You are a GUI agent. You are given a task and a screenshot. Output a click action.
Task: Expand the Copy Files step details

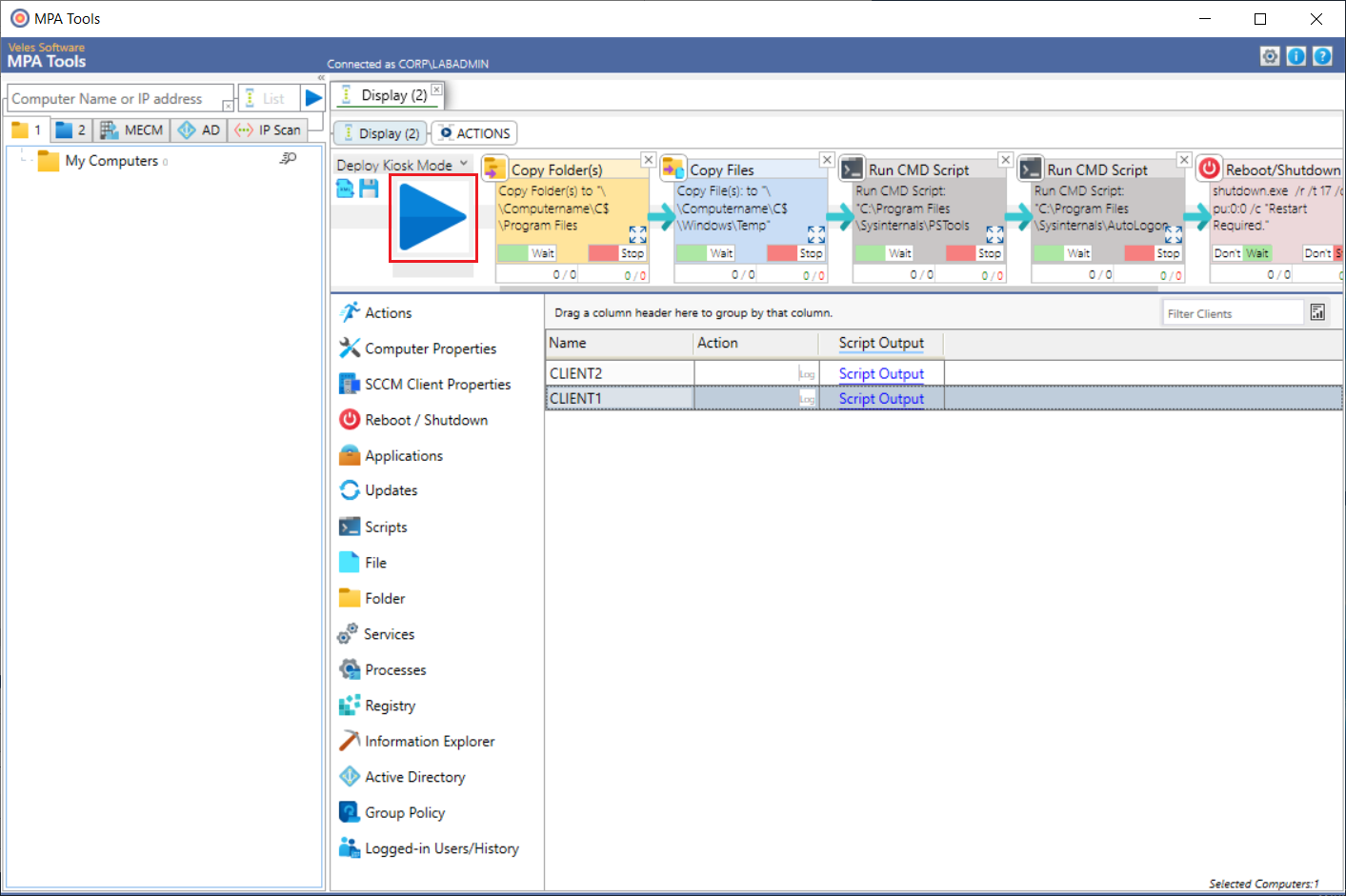(x=816, y=234)
